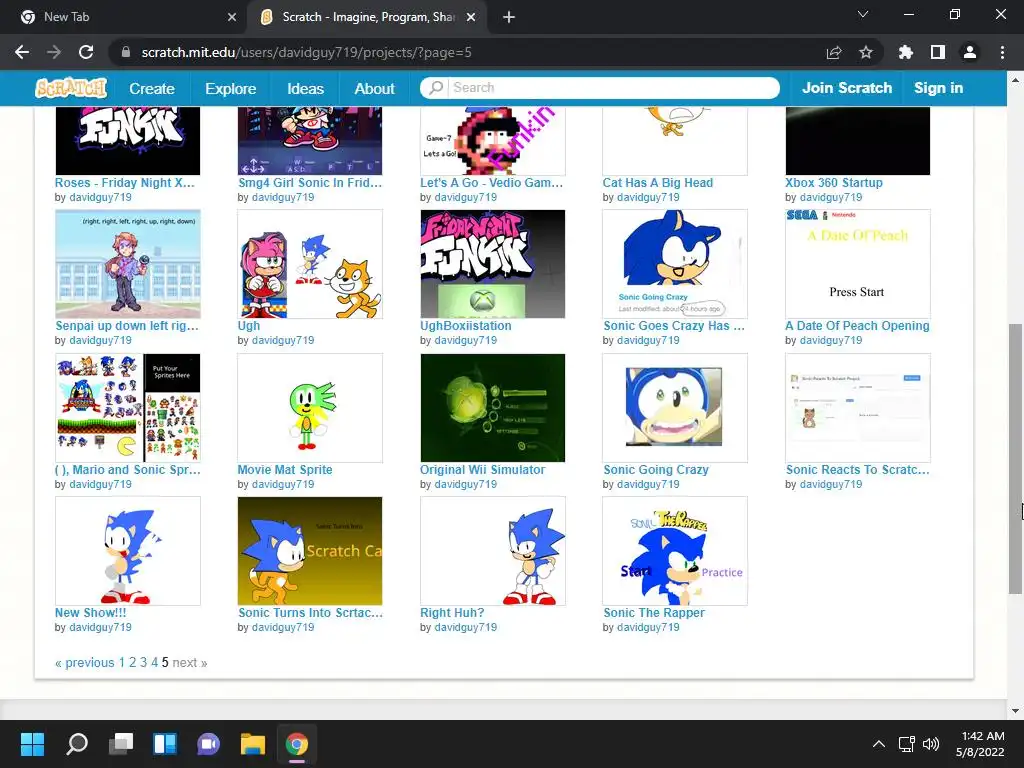Image resolution: width=1024 pixels, height=768 pixels.
Task: Open the Chrome profile avatar icon
Action: [970, 52]
